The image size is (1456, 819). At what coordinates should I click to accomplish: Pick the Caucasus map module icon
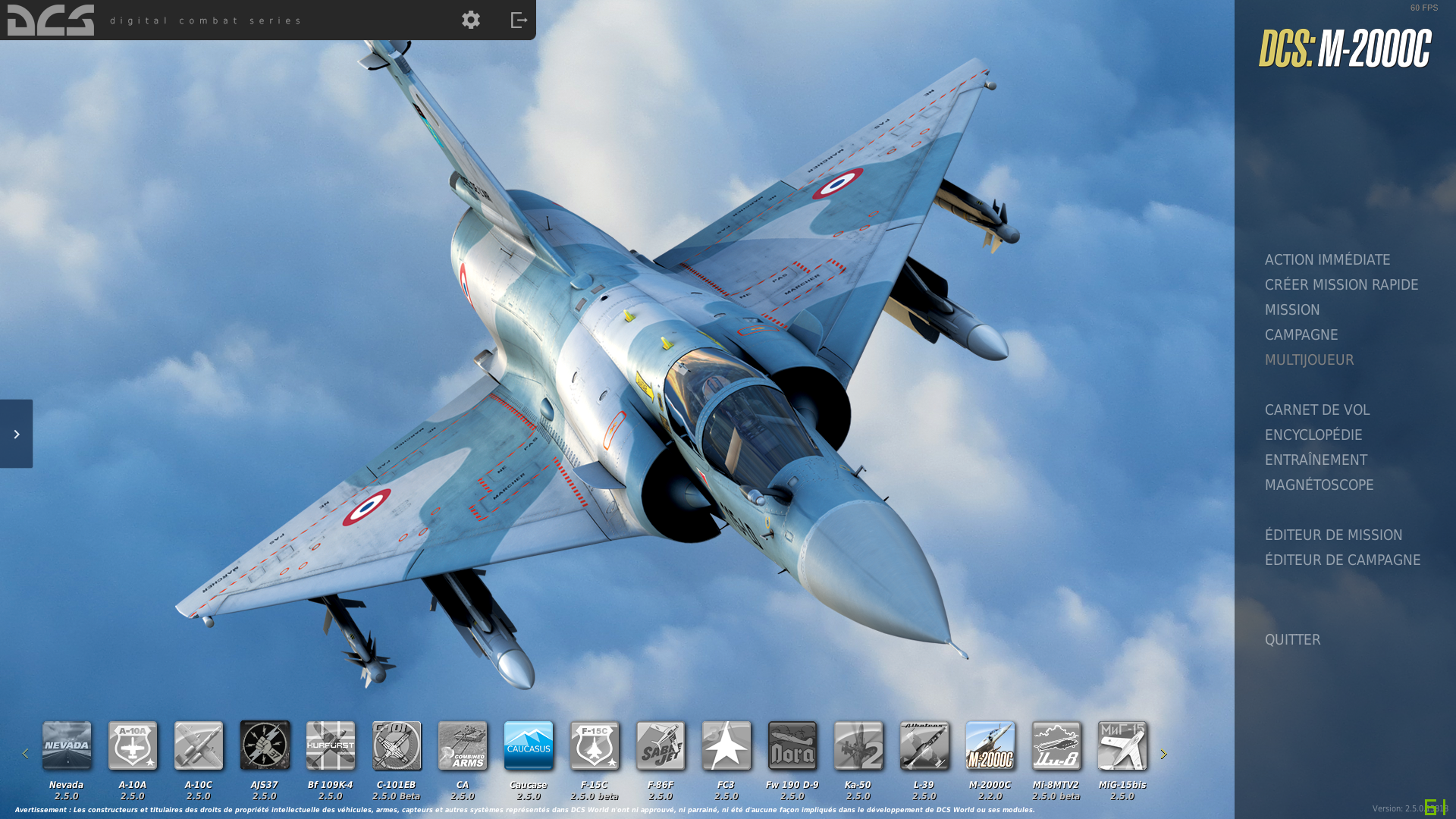[x=529, y=745]
